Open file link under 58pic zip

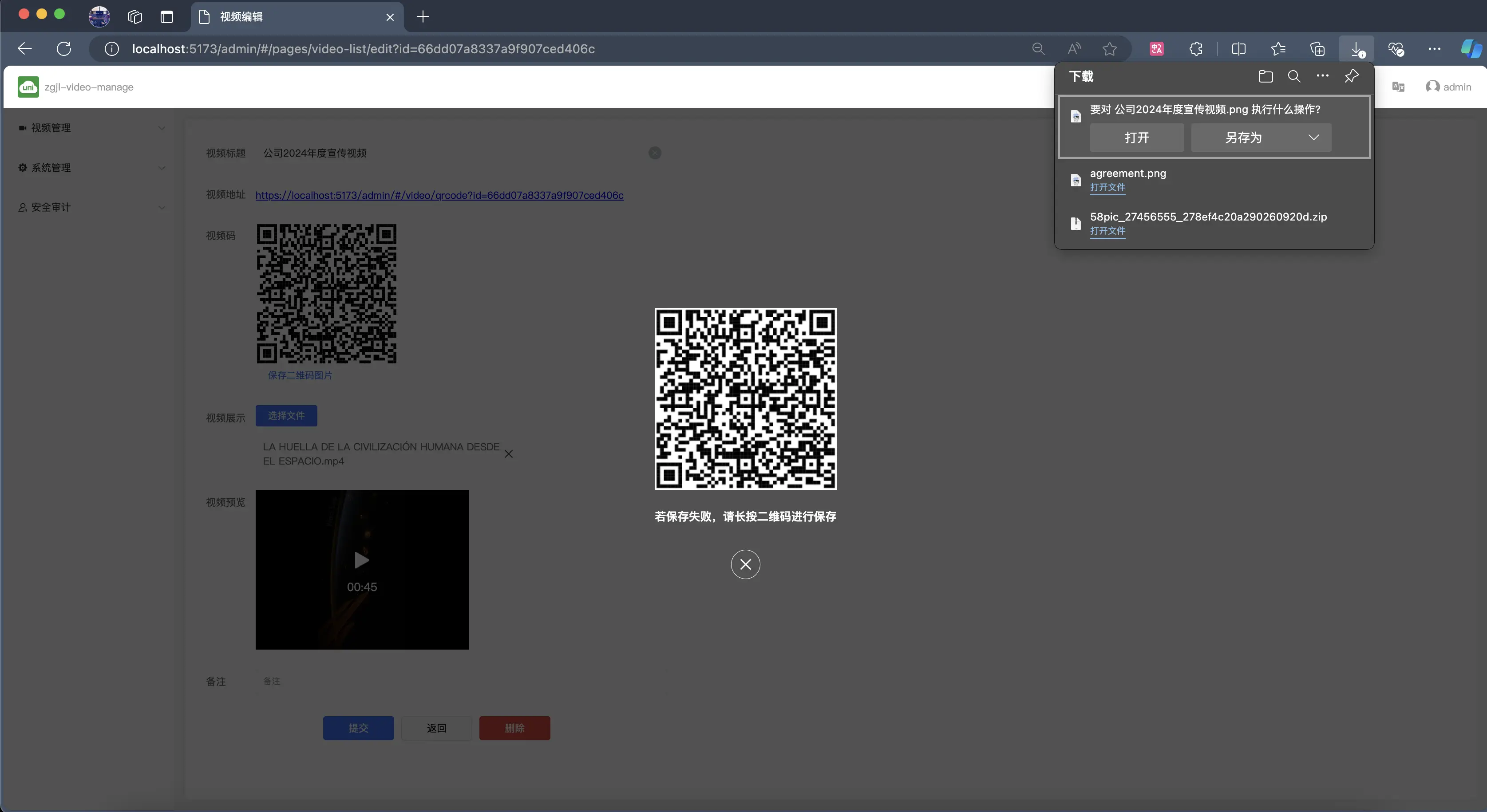pos(1107,231)
